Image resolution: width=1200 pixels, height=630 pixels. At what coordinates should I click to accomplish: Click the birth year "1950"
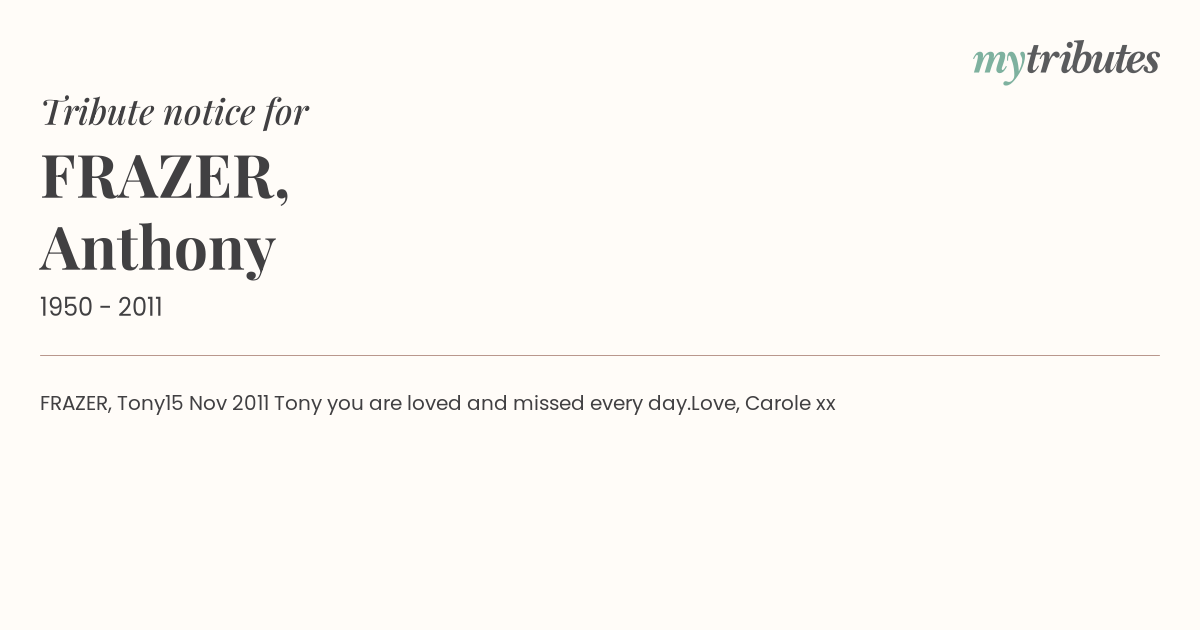[66, 307]
